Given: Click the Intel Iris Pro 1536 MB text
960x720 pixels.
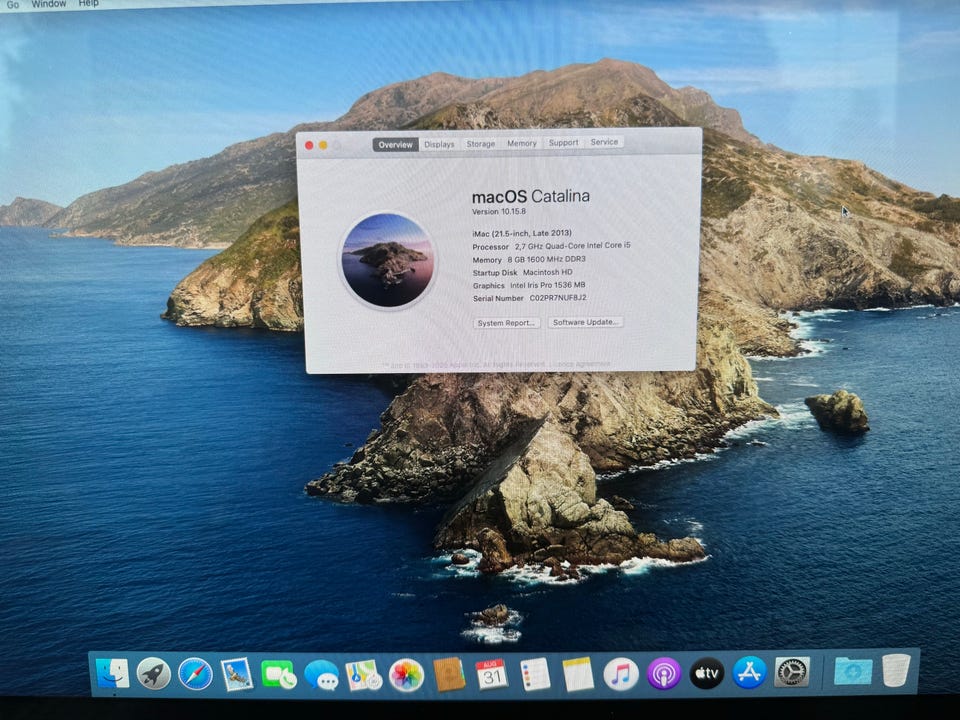Looking at the screenshot, I should [x=547, y=285].
